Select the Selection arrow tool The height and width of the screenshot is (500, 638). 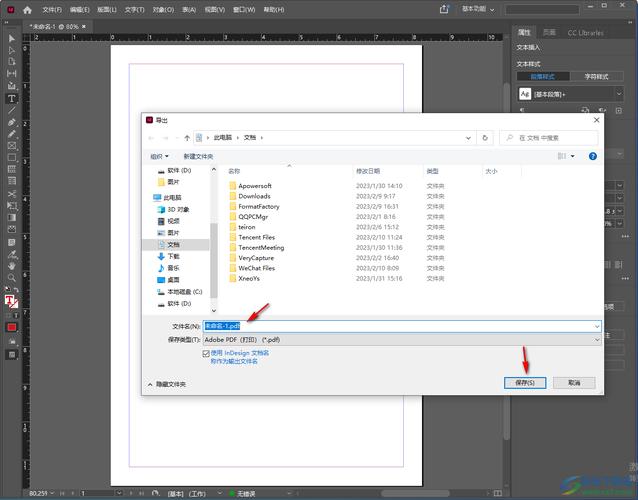[x=12, y=39]
